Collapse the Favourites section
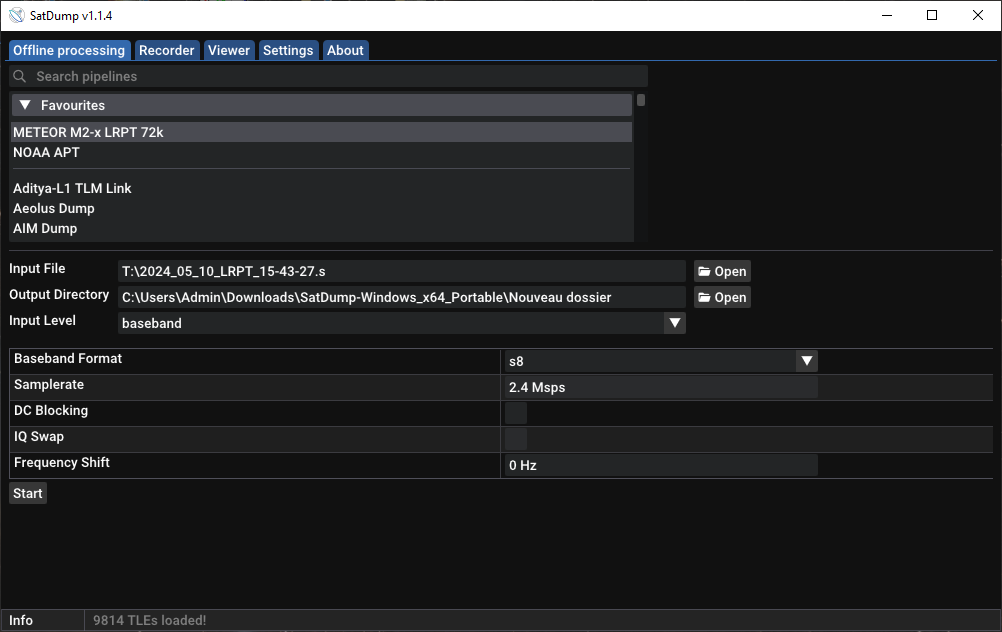This screenshot has width=1002, height=632. pyautogui.click(x=25, y=105)
